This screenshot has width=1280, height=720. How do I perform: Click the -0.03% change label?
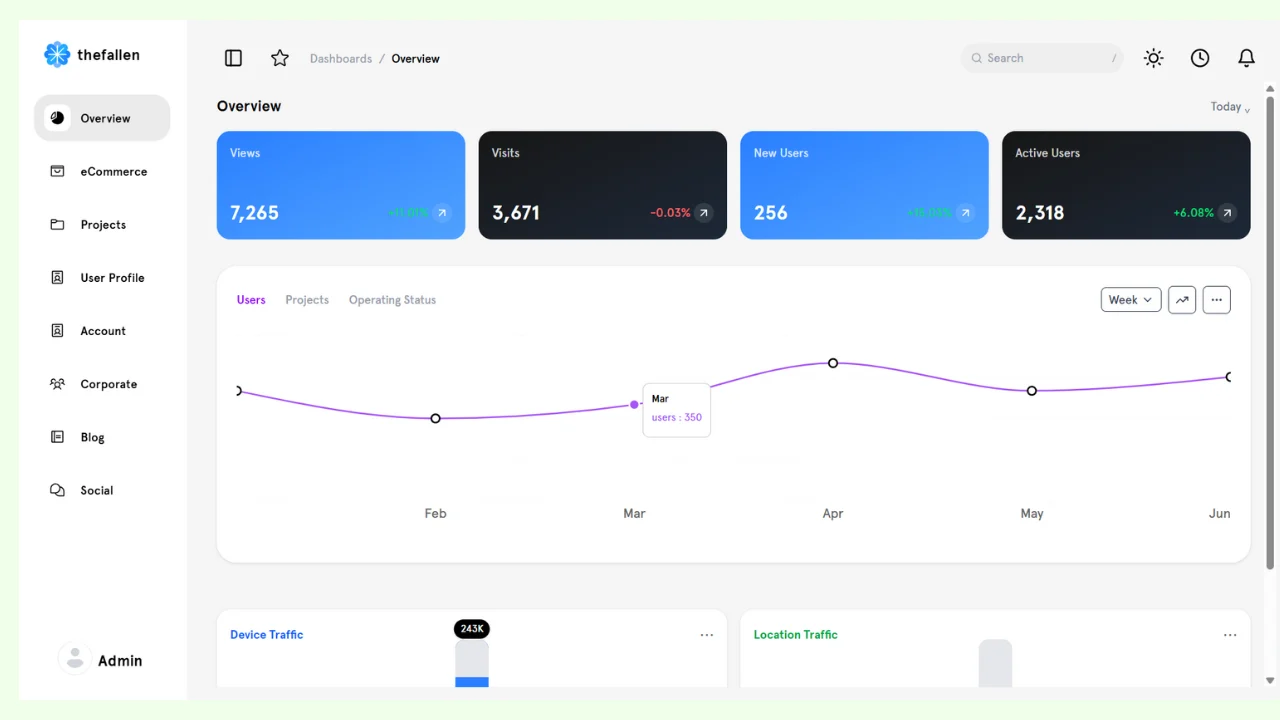670,213
